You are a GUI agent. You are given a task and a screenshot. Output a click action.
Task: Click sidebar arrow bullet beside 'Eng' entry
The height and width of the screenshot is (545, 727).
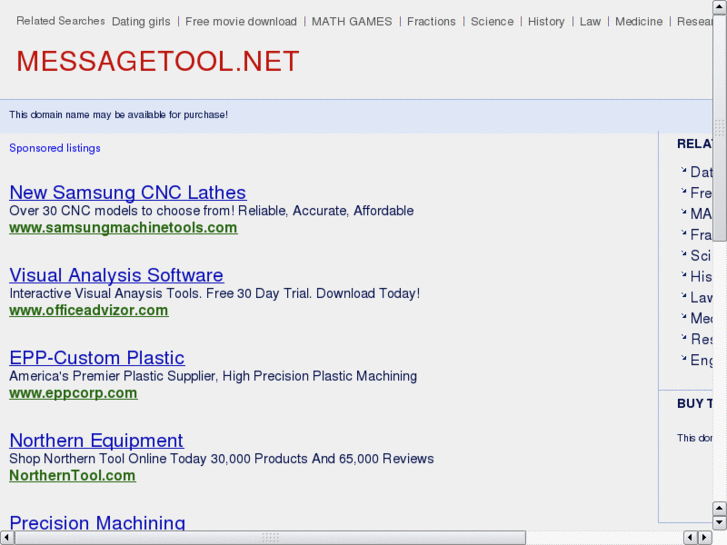[x=683, y=358]
